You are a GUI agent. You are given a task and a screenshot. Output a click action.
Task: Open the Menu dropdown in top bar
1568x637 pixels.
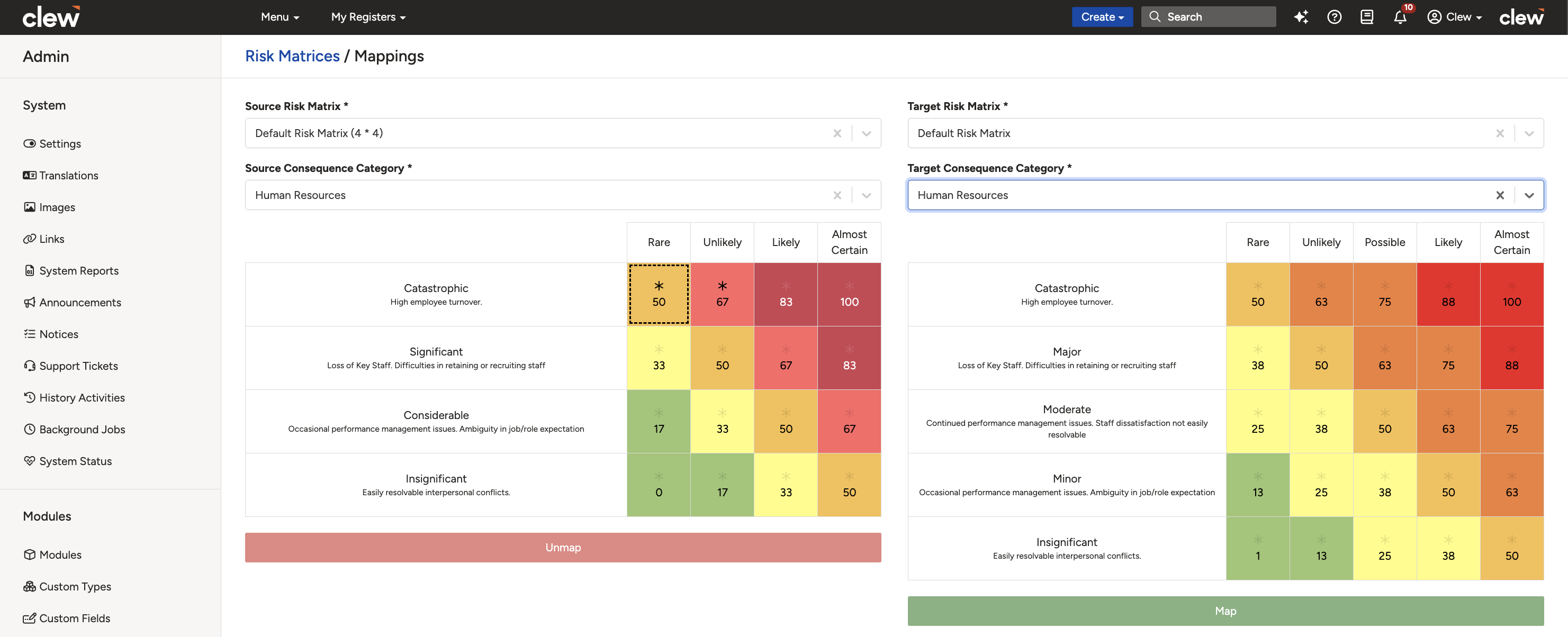[x=280, y=17]
